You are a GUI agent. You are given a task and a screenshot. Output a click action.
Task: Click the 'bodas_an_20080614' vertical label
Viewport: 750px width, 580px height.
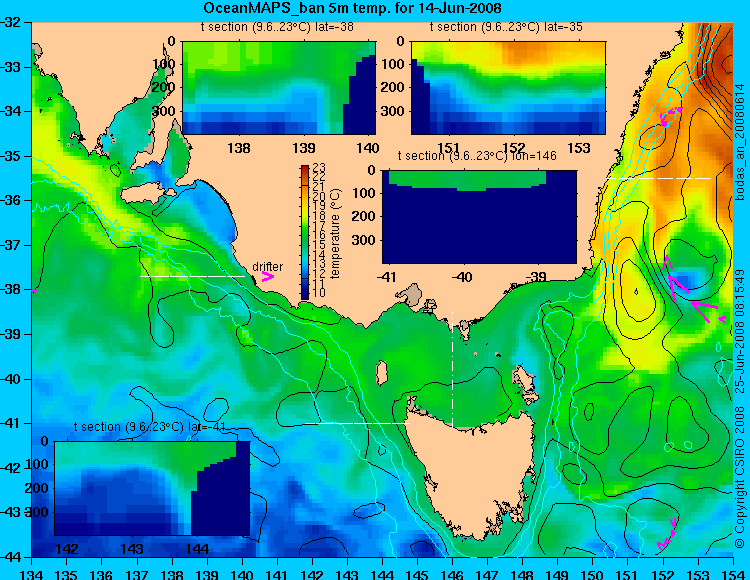pos(741,142)
